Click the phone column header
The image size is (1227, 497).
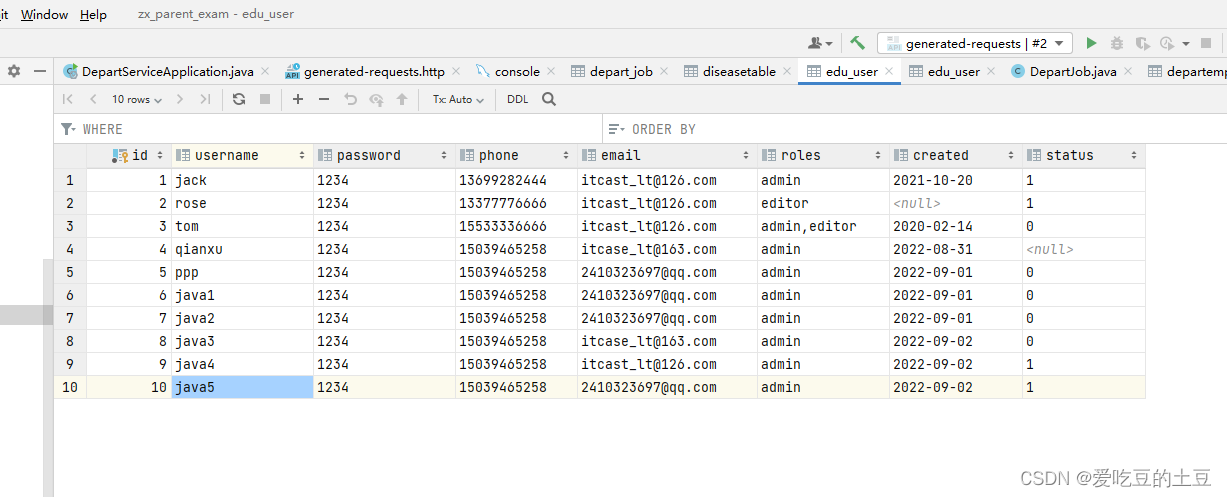[x=516, y=155]
